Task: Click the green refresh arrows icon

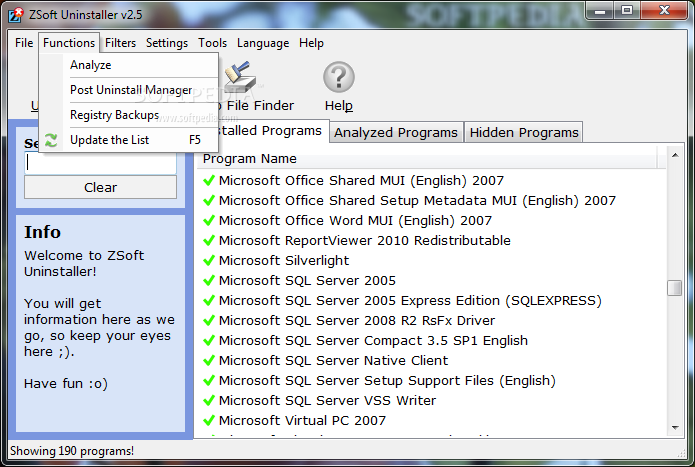Action: pos(51,140)
